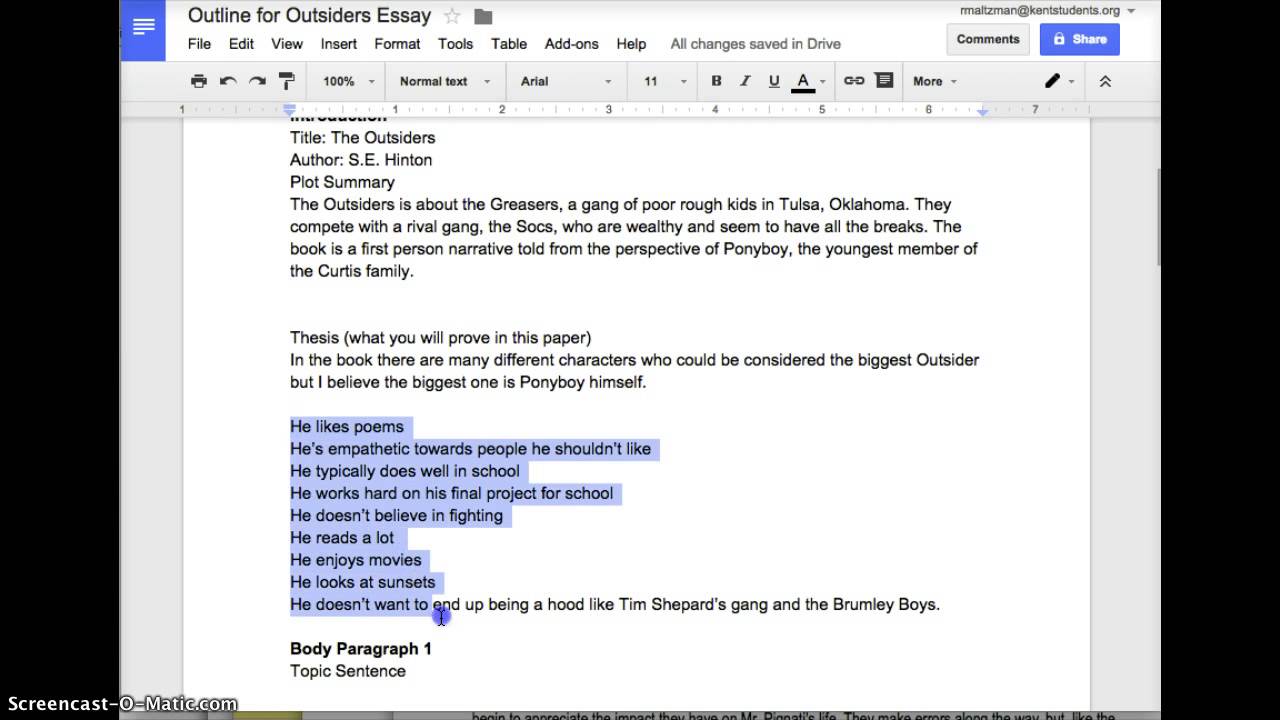
Task: Click the left indent marker on ruler
Action: 290,109
